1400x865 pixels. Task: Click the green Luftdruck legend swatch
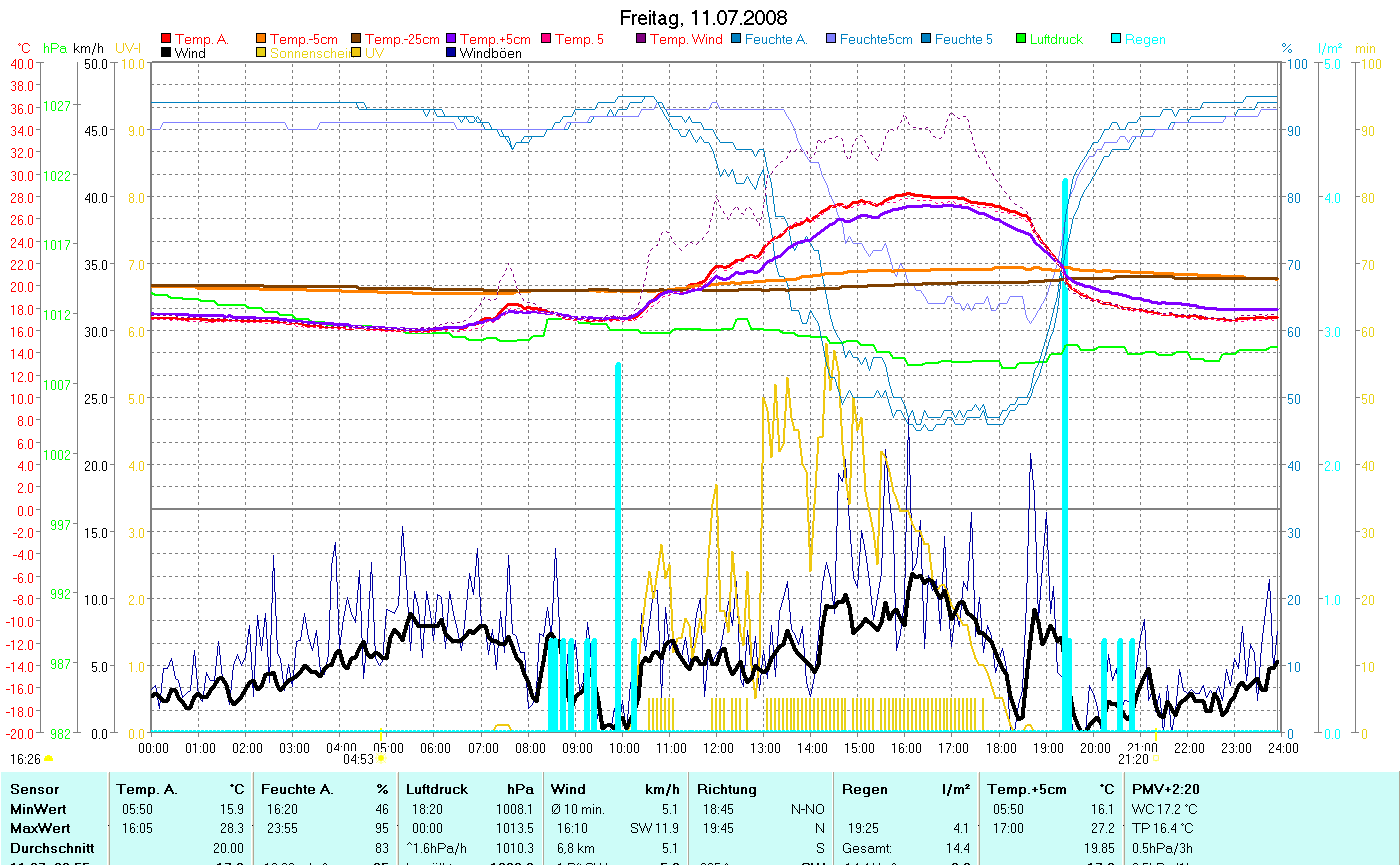pos(1021,40)
